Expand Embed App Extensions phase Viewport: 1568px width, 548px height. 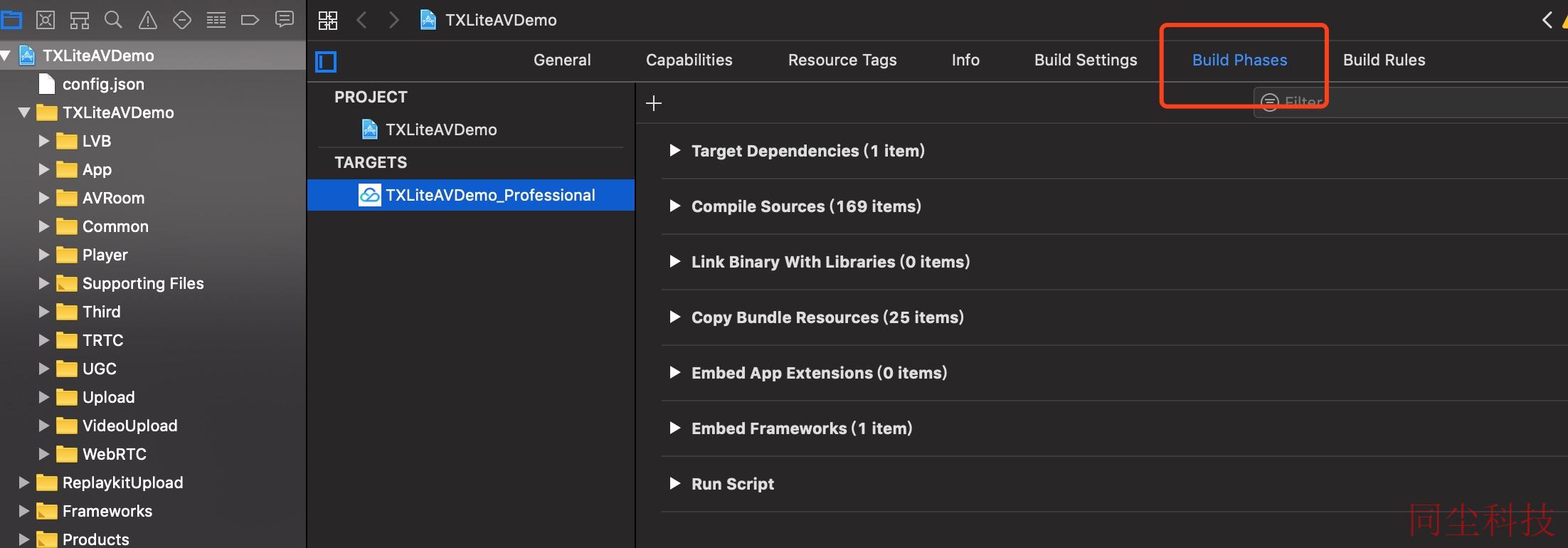tap(674, 372)
